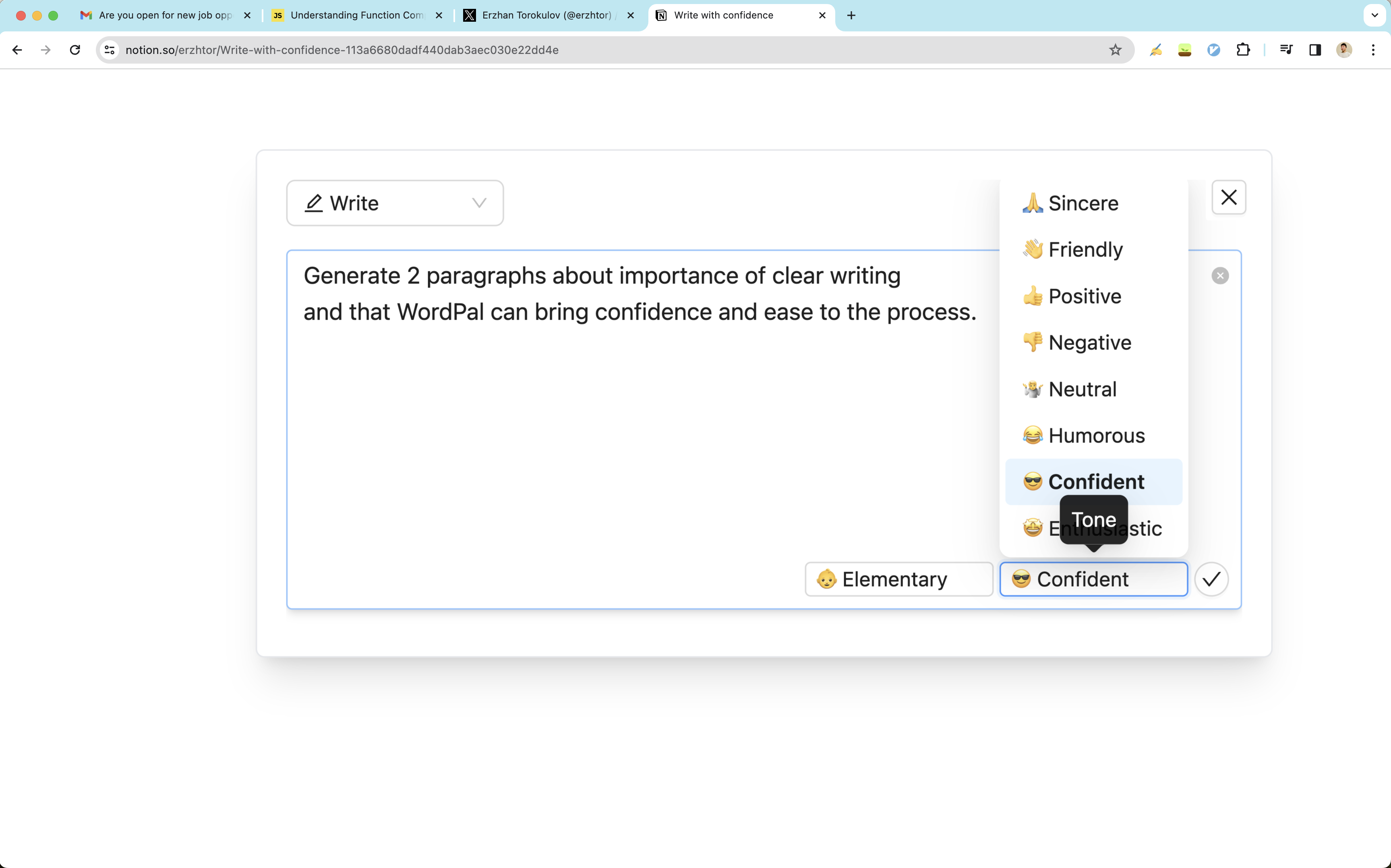Open the Elementary reading level dropdown
The image size is (1391, 868).
pos(899,579)
